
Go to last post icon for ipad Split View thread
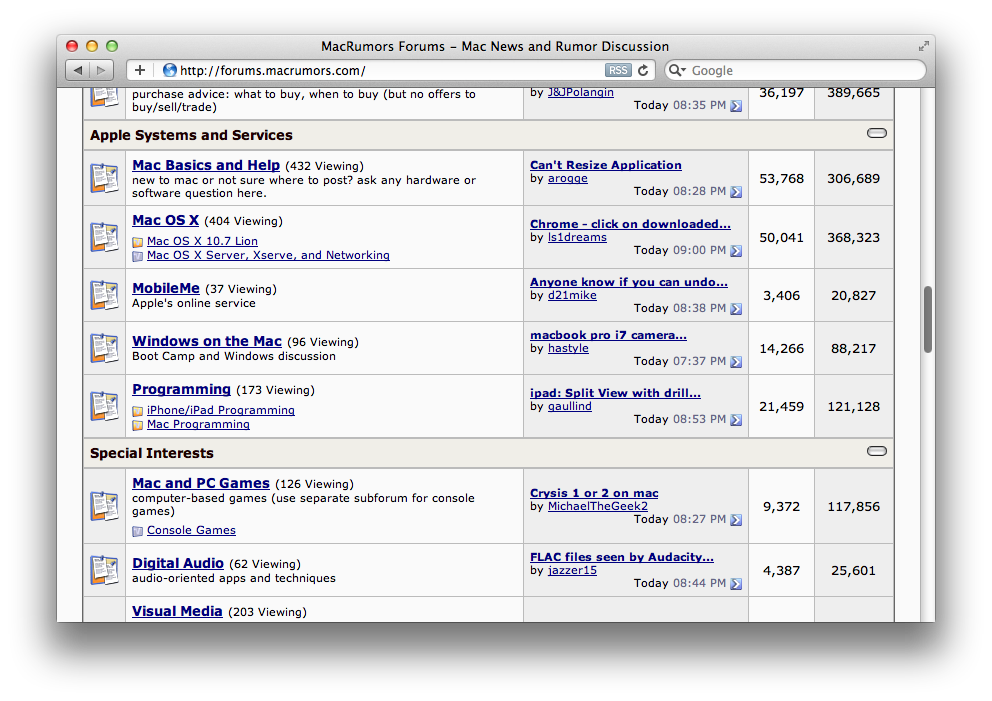pos(736,419)
